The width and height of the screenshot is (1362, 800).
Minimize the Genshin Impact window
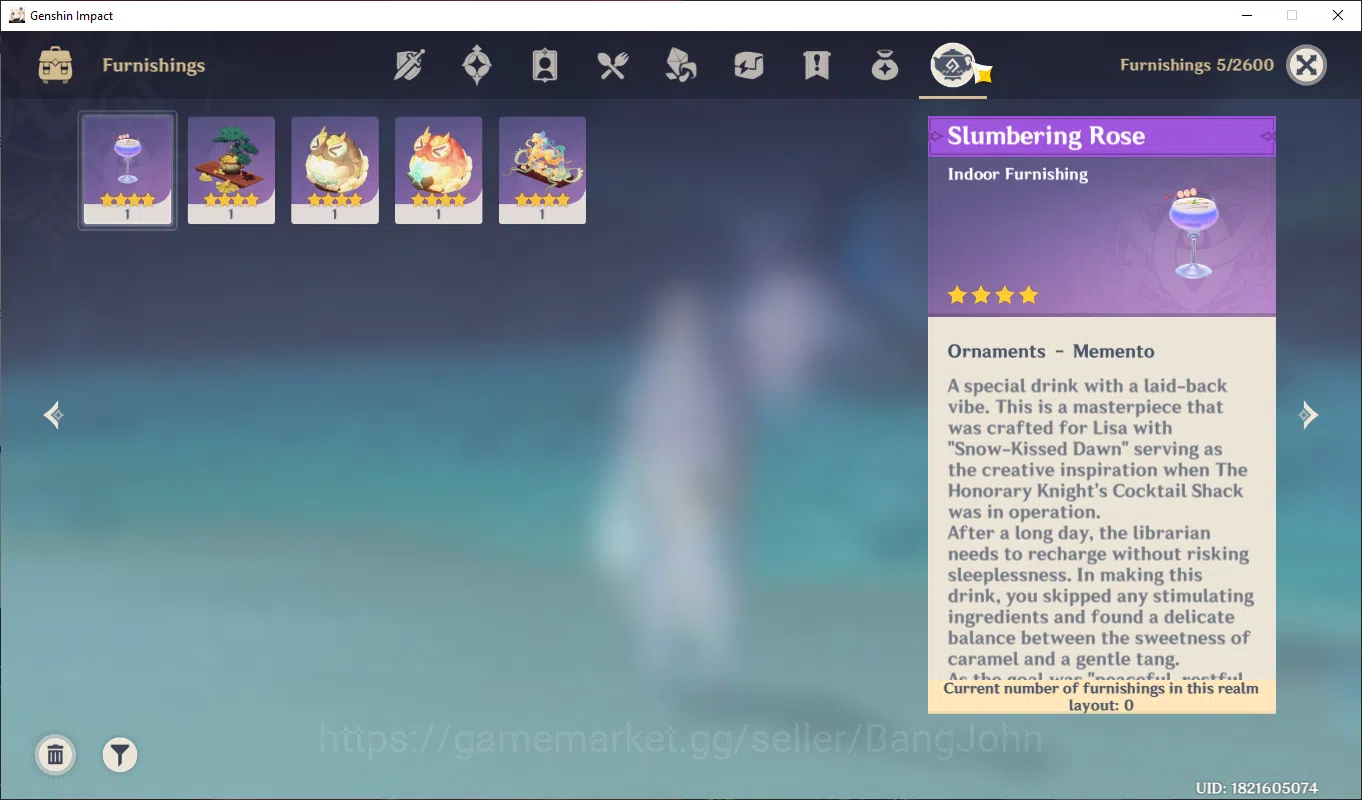[x=1247, y=15]
